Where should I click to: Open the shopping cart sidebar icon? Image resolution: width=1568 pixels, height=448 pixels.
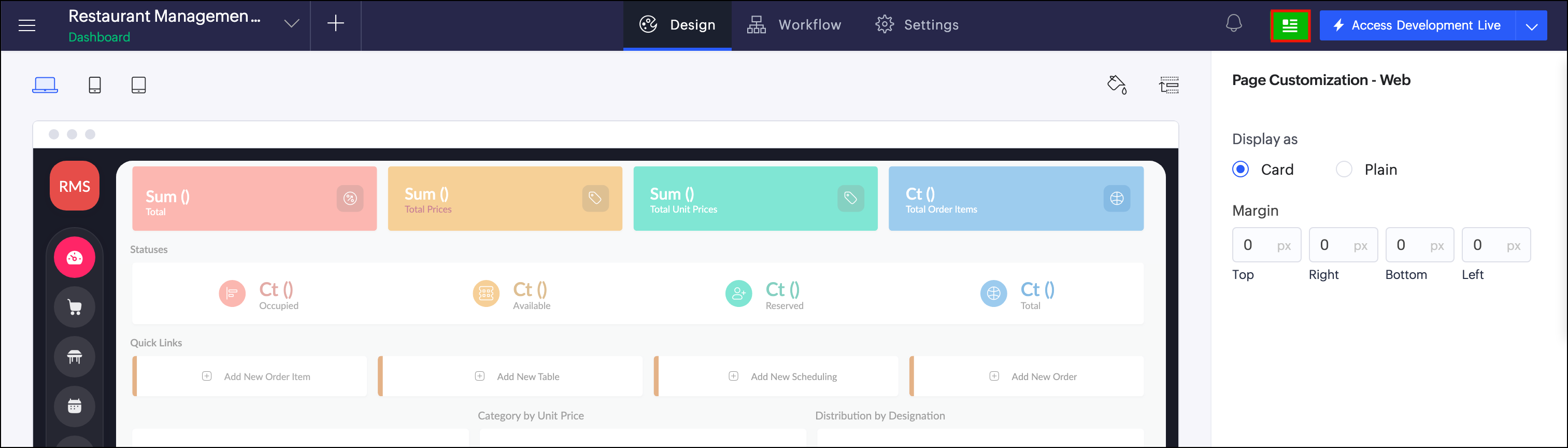74,307
